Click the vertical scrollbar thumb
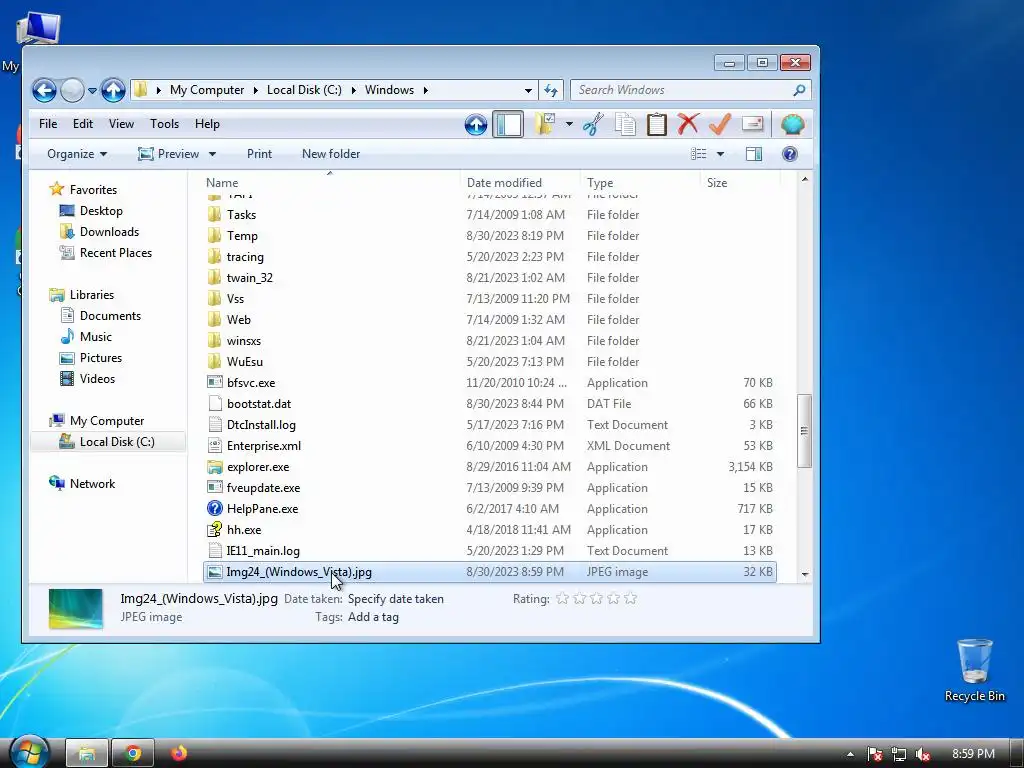Image resolution: width=1024 pixels, height=768 pixels. click(805, 431)
